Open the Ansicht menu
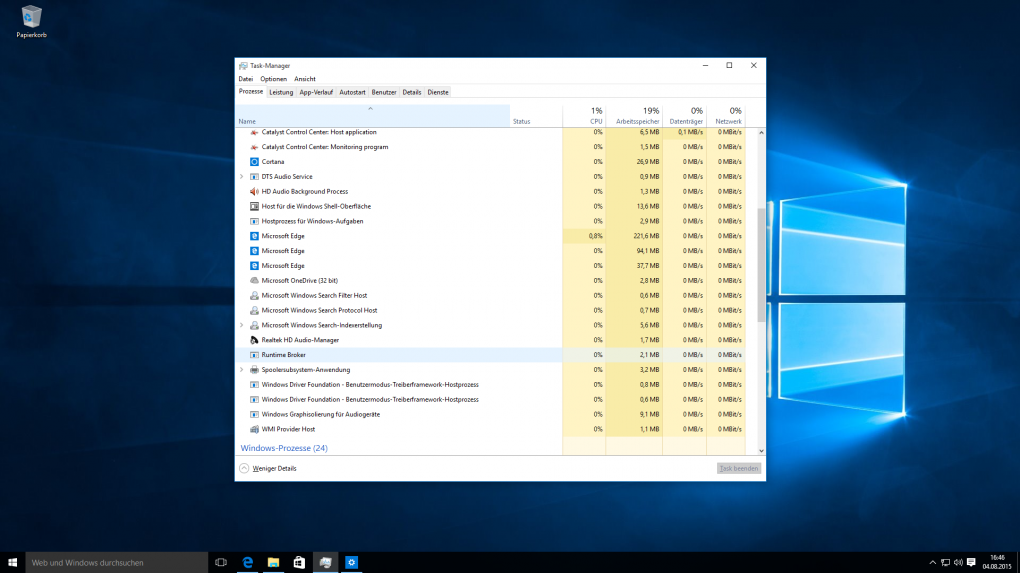 [x=304, y=79]
